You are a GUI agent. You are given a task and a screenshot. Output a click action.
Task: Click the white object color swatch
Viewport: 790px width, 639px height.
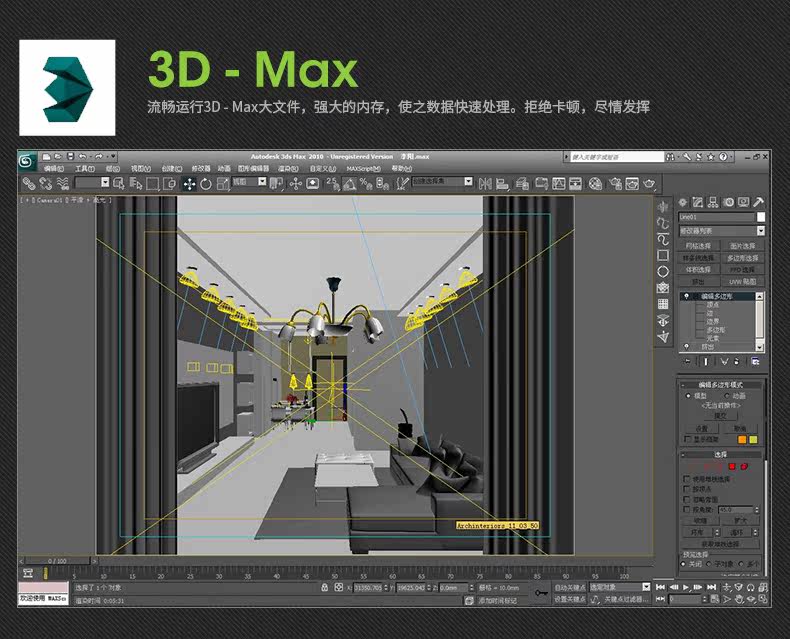point(761,217)
